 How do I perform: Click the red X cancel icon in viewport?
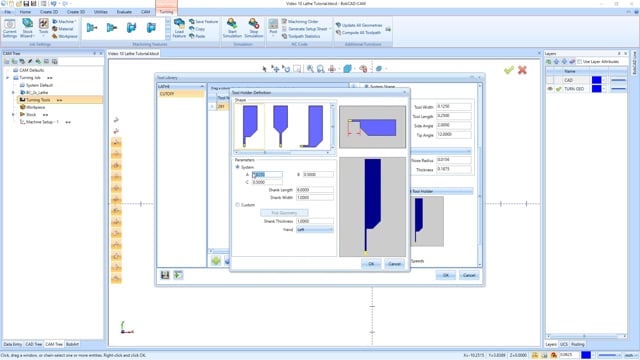click(x=522, y=70)
